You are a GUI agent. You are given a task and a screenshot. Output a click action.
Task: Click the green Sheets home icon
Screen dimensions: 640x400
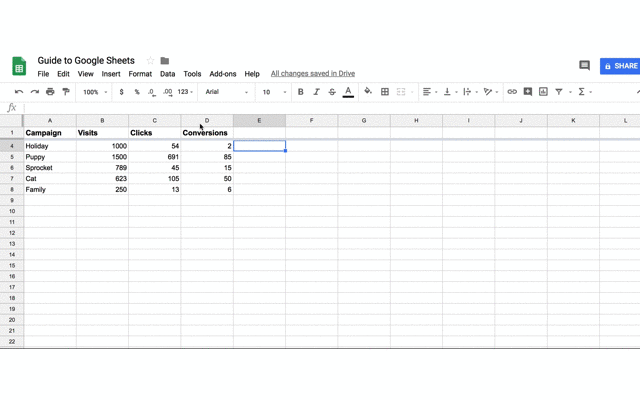(x=19, y=66)
